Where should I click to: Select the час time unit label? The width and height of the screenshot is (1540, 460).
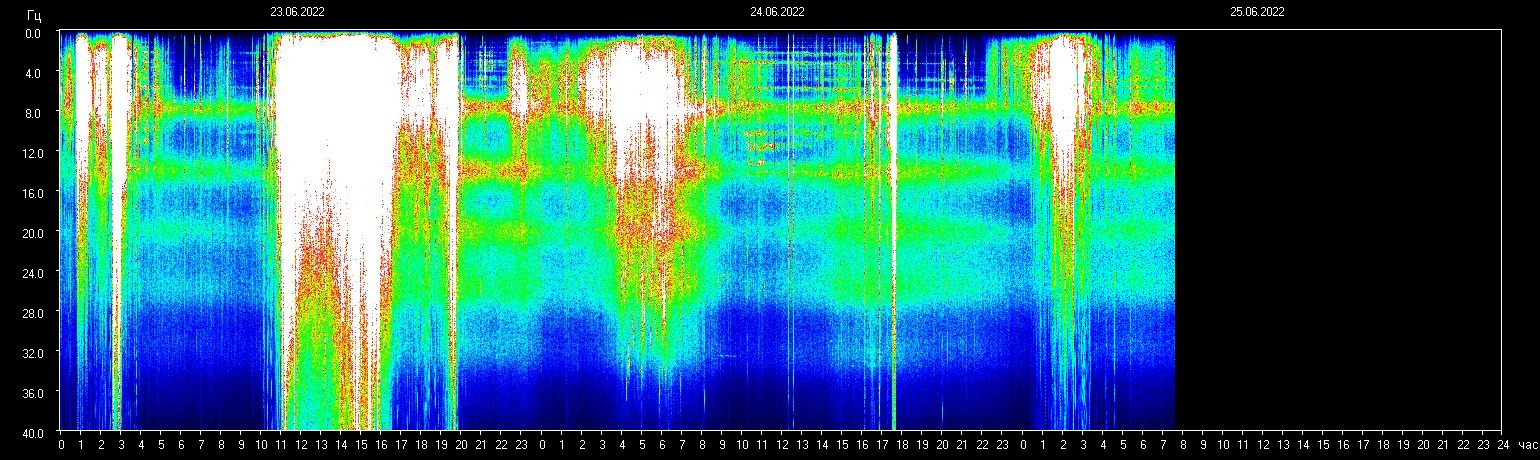coord(1526,444)
